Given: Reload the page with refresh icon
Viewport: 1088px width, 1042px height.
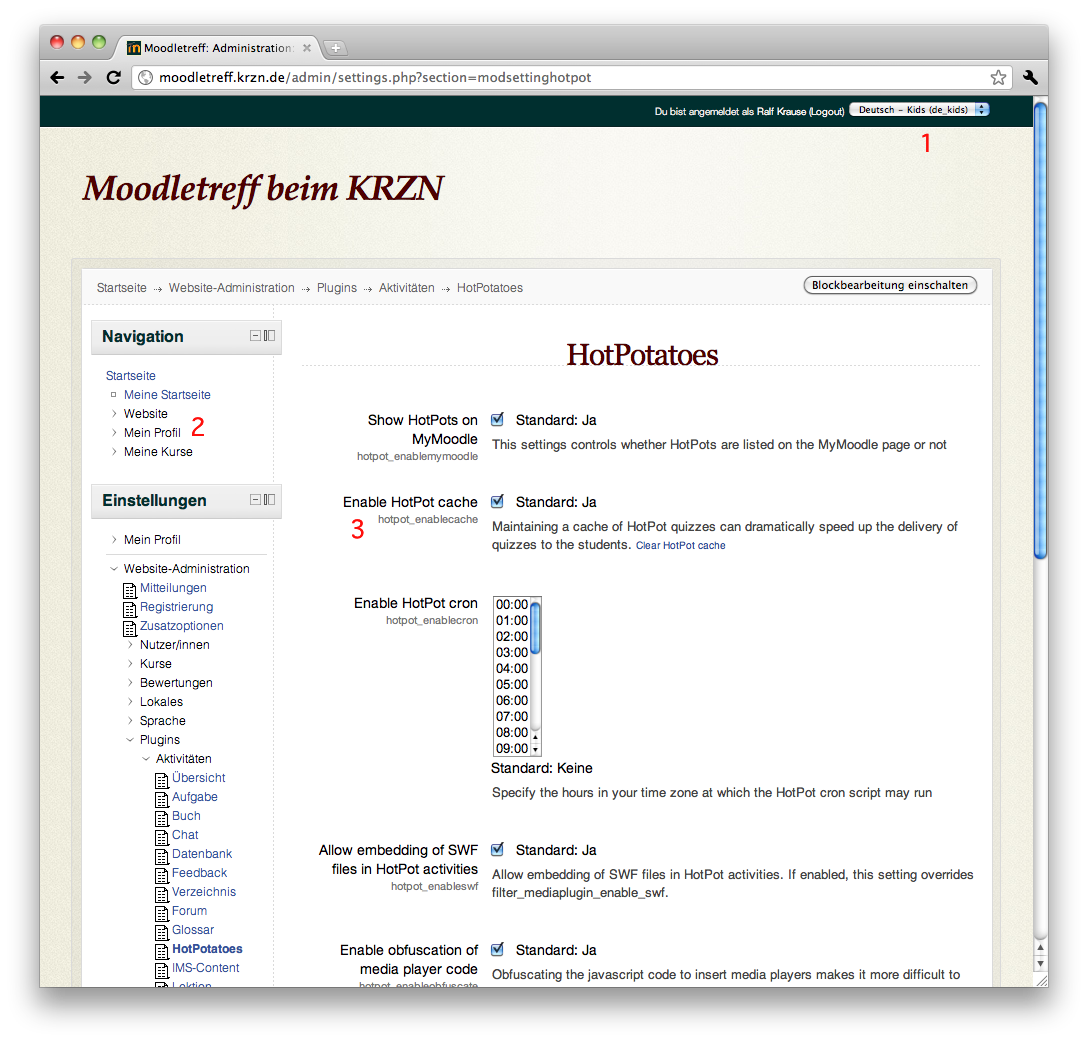Looking at the screenshot, I should click(x=114, y=78).
